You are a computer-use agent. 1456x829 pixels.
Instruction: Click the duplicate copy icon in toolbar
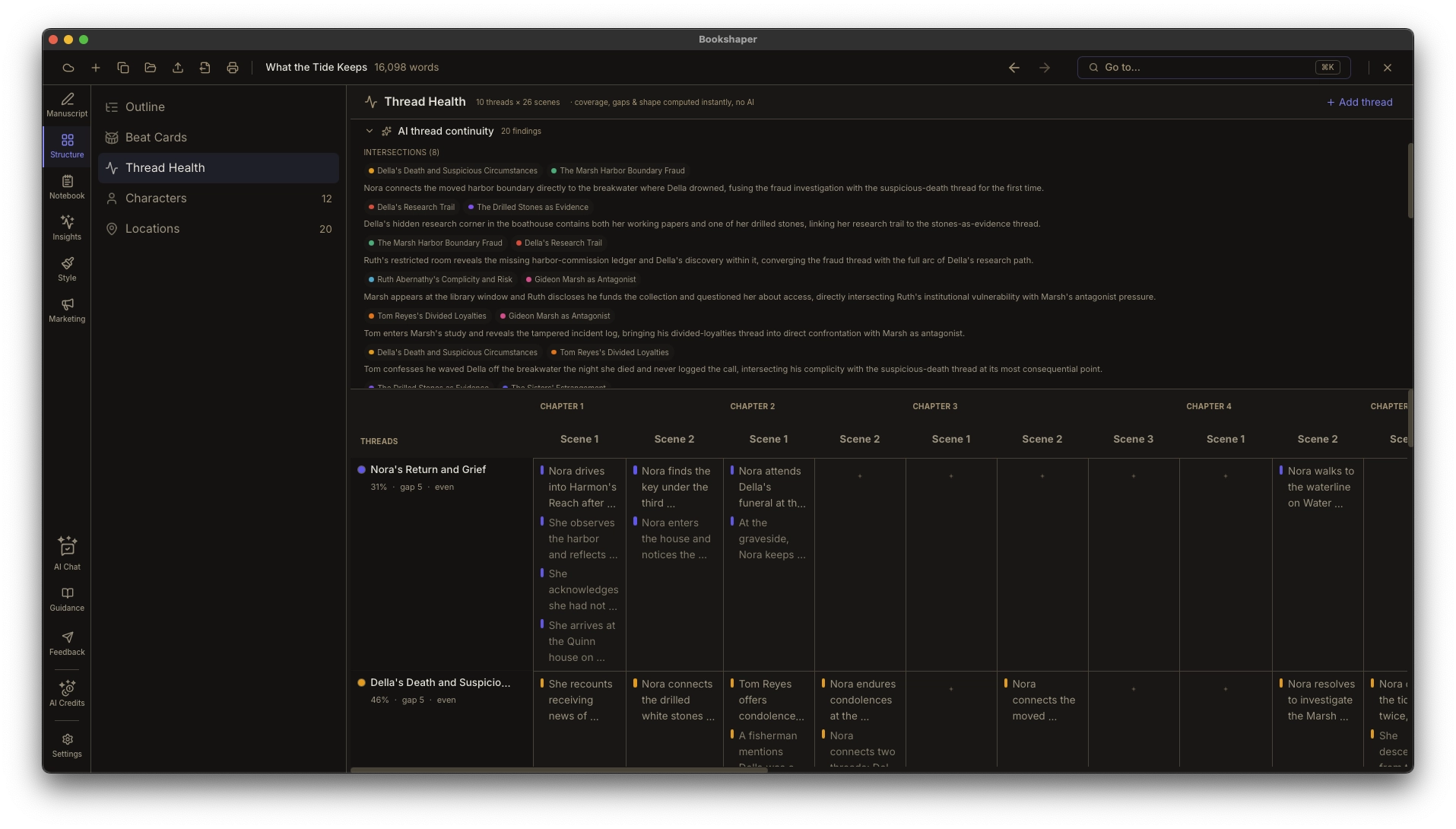pos(123,68)
